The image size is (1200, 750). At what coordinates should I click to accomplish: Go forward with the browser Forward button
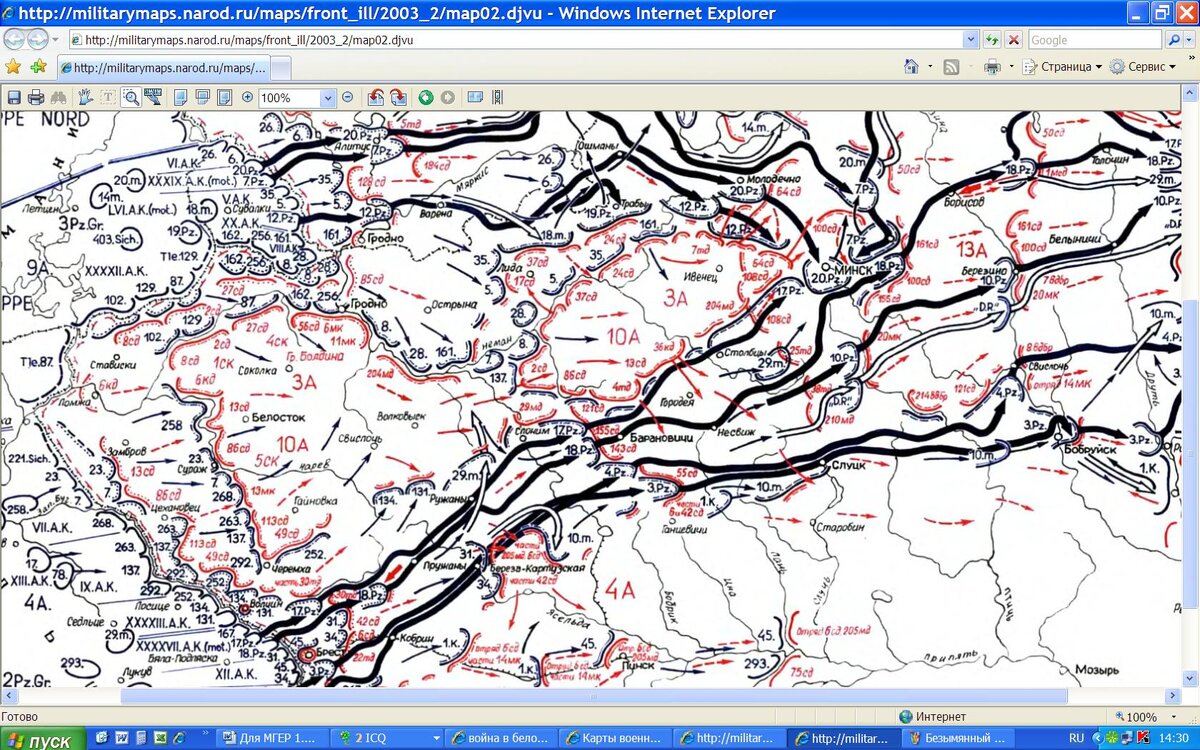pos(37,40)
